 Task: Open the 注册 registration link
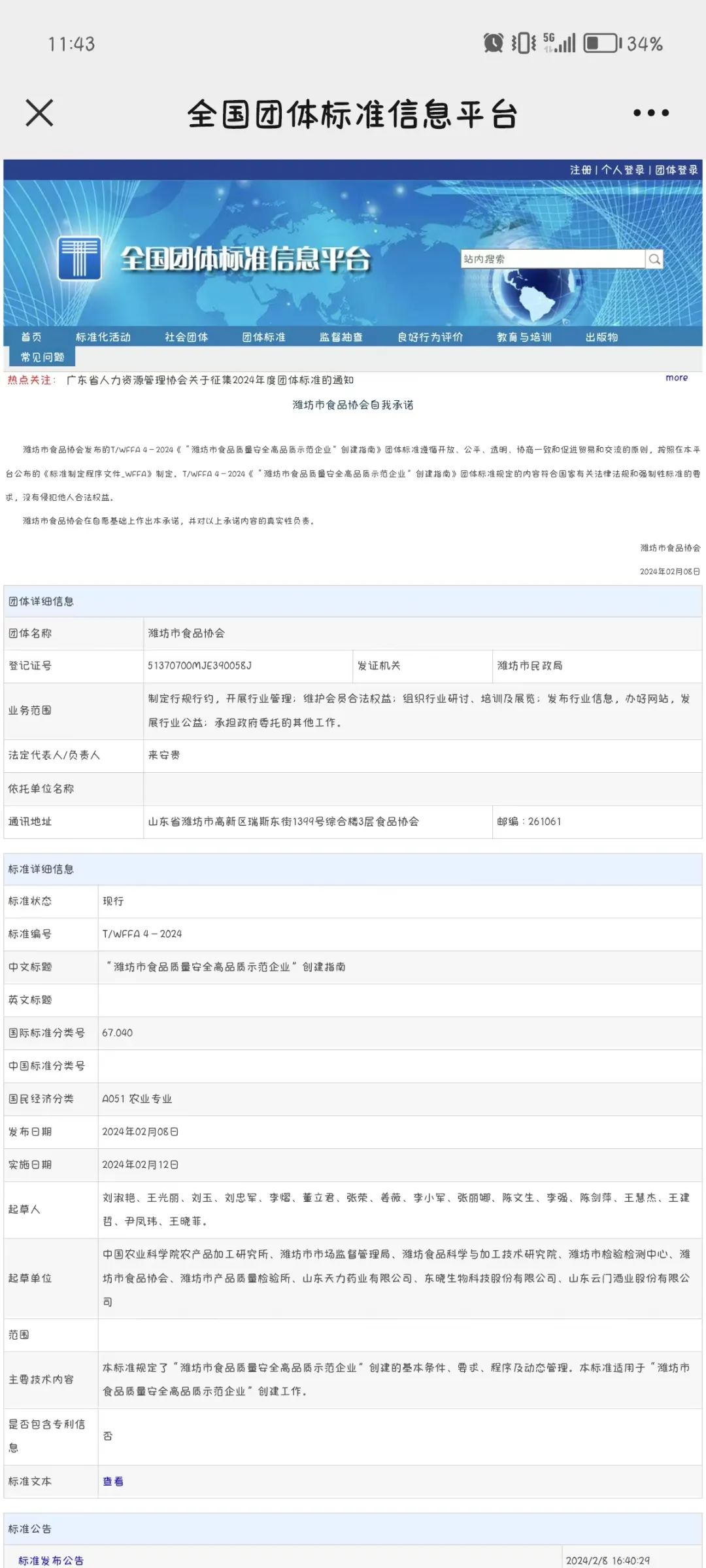pyautogui.click(x=580, y=170)
